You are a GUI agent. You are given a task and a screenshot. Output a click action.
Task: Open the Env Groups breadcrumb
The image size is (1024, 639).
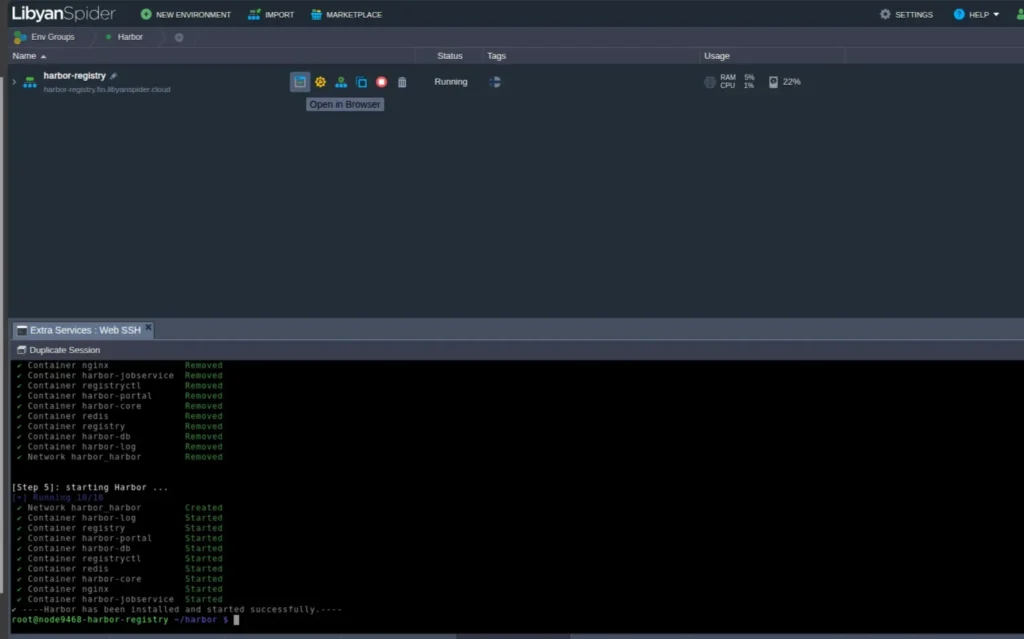pyautogui.click(x=44, y=37)
